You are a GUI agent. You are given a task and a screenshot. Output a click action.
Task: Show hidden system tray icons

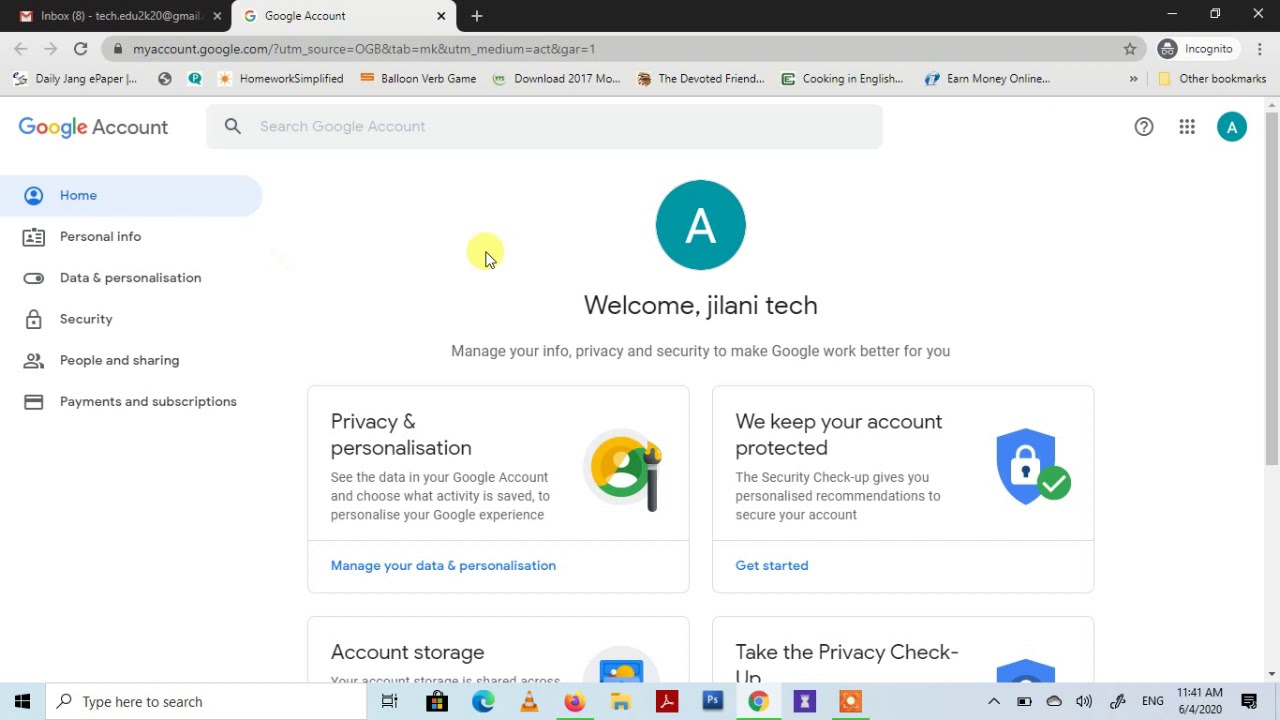coord(994,702)
